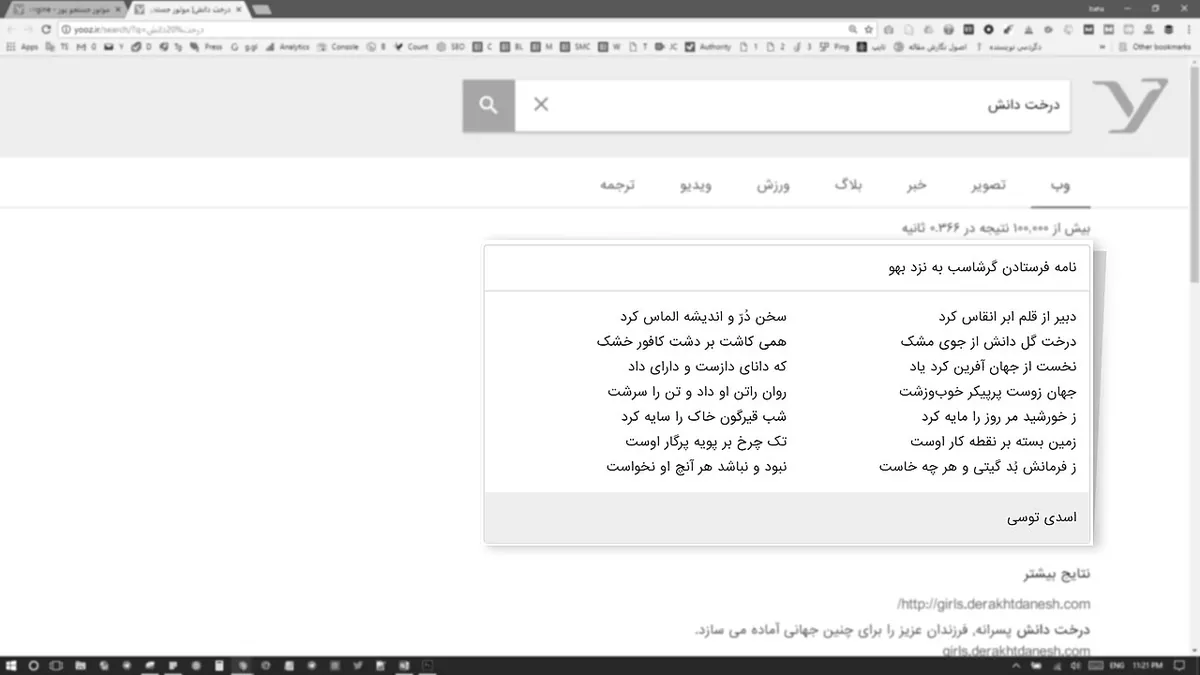Image resolution: width=1200 pixels, height=675 pixels.
Task: Click the اسدی توسی poet name
Action: pos(1041,518)
